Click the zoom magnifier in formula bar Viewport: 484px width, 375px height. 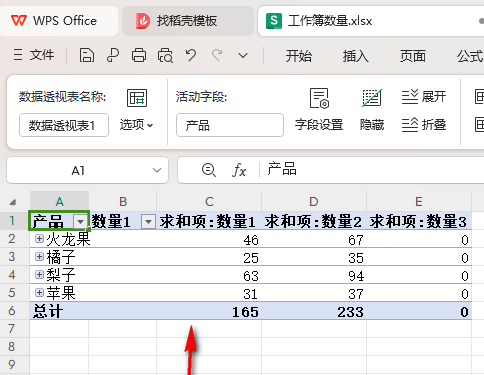[x=209, y=170]
